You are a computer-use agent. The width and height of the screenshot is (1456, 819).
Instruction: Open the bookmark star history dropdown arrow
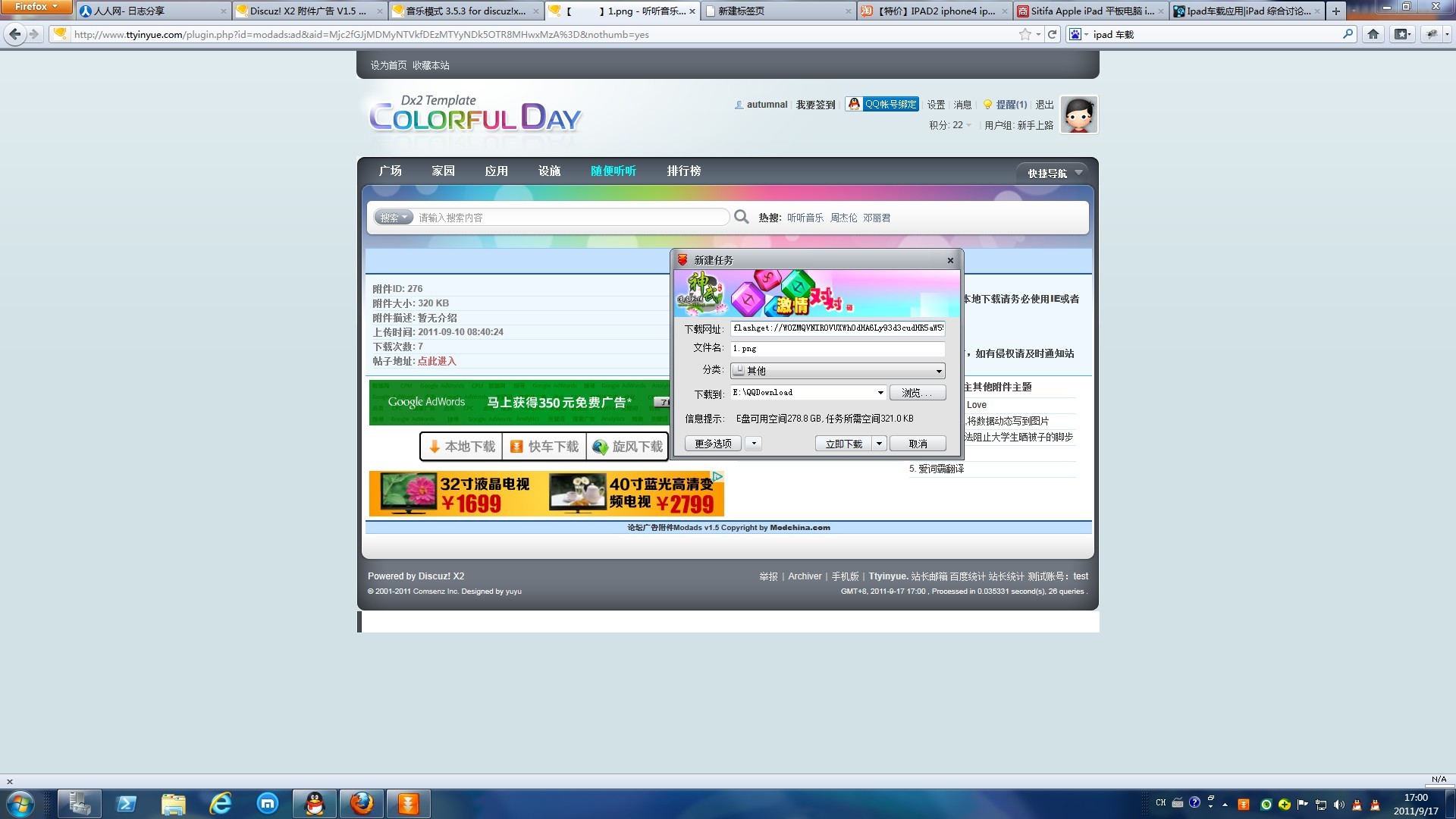[1038, 35]
